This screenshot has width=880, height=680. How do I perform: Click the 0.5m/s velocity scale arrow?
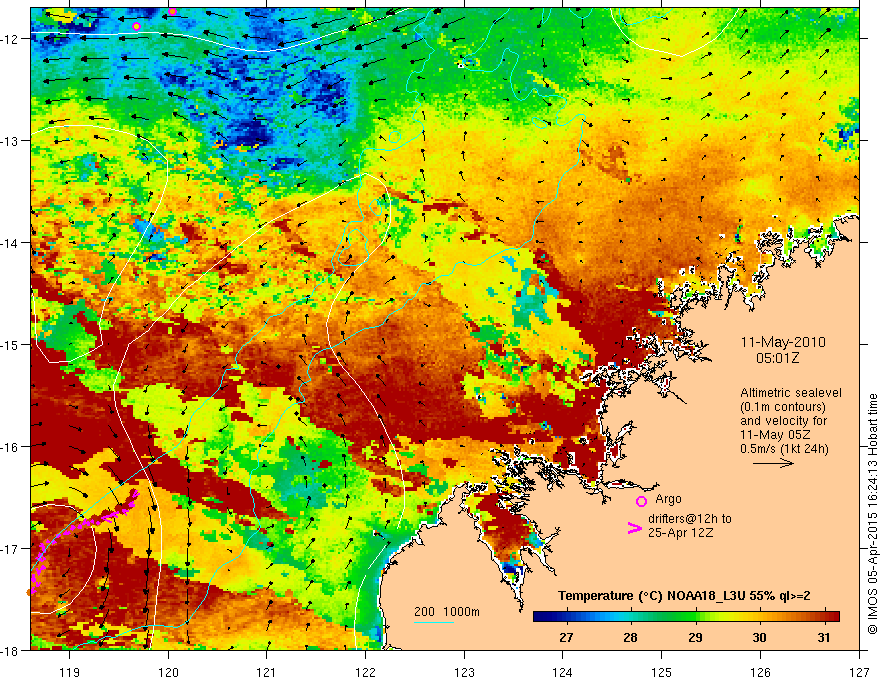tap(773, 463)
